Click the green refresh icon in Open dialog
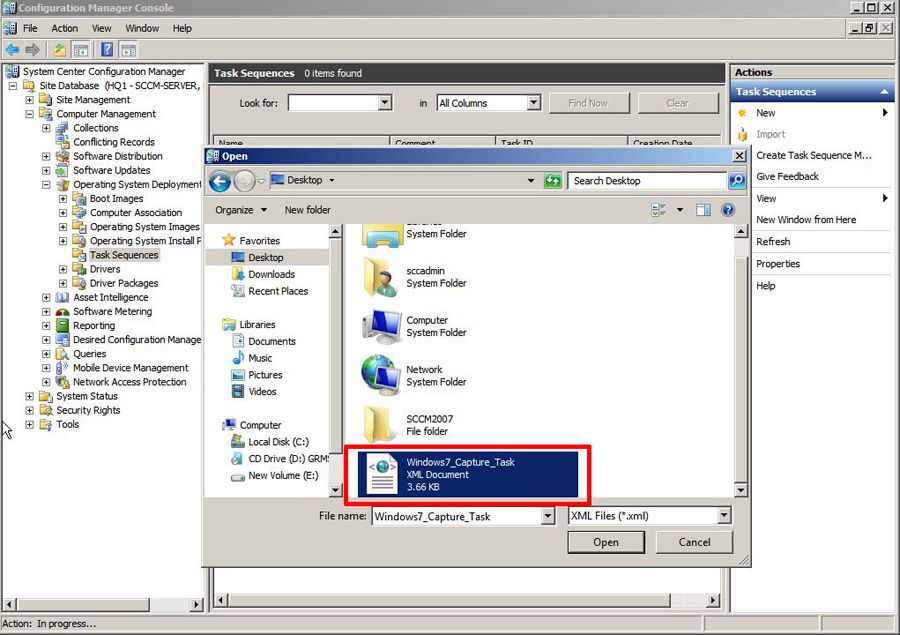This screenshot has height=635, width=900. (552, 181)
